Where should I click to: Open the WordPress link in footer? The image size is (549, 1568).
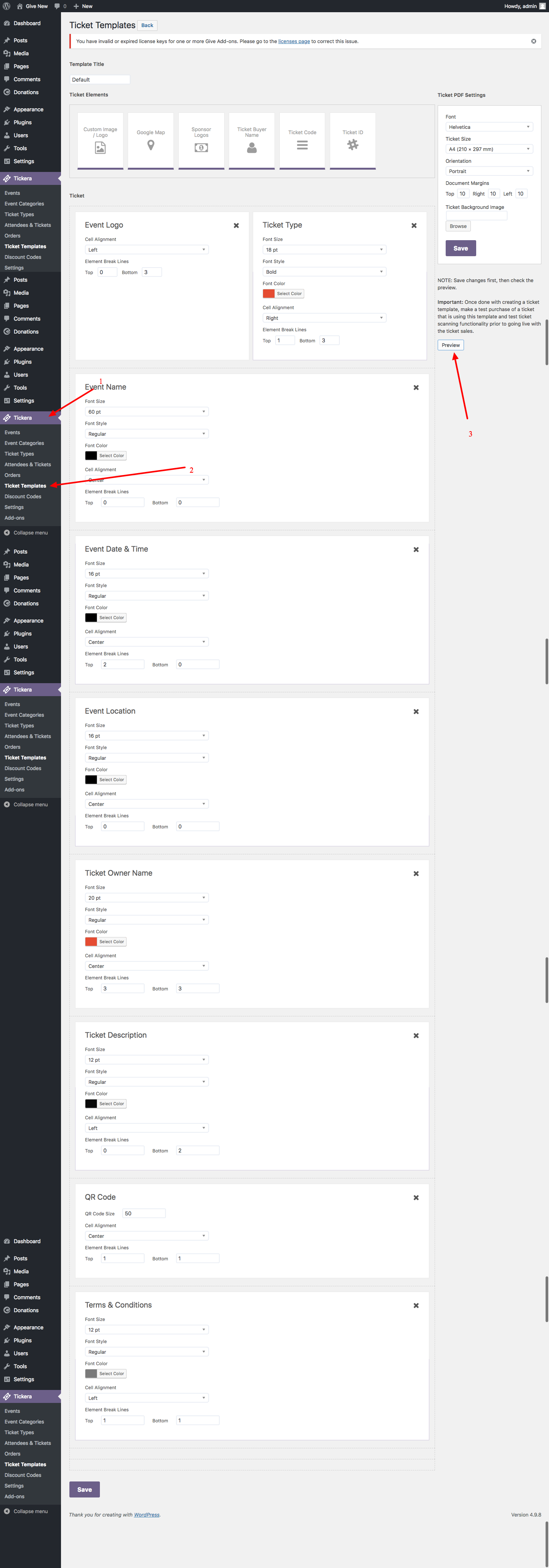[147, 1514]
